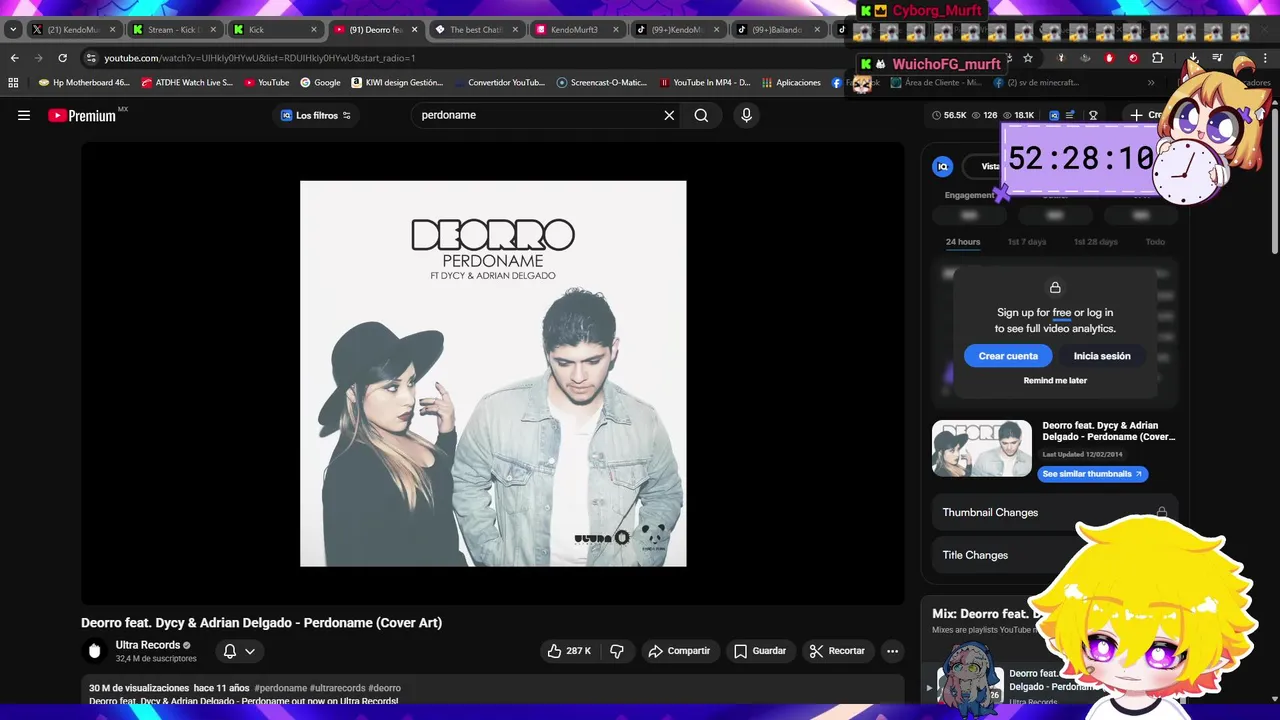Run search with the magnifier button
Viewport: 1280px width, 720px height.
[x=701, y=115]
